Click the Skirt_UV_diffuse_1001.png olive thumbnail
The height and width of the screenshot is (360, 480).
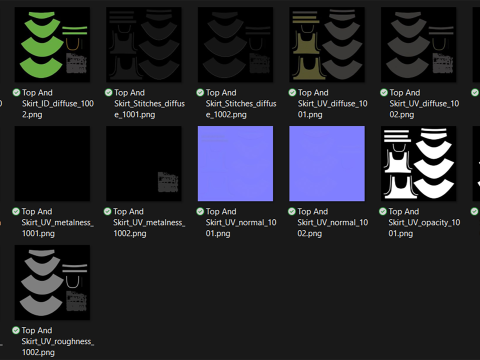(327, 45)
